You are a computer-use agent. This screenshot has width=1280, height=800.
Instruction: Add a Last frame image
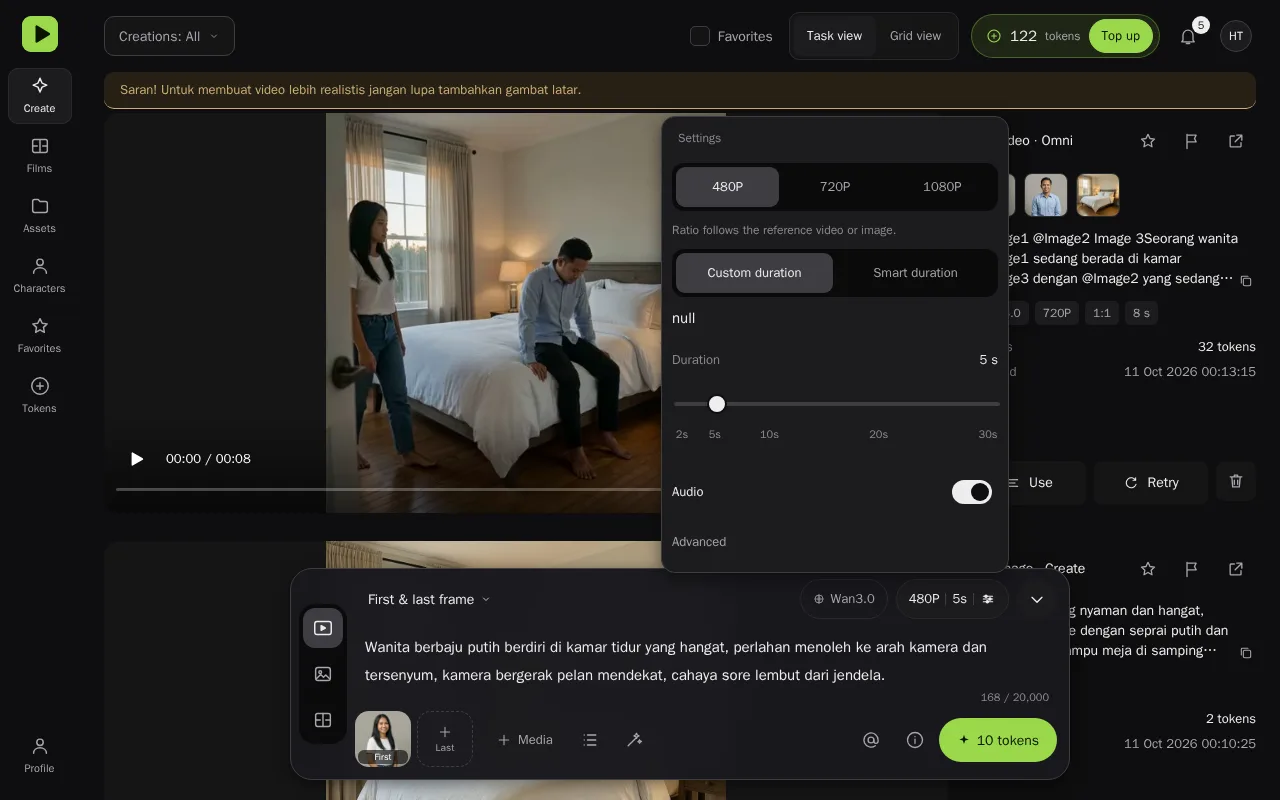click(445, 739)
